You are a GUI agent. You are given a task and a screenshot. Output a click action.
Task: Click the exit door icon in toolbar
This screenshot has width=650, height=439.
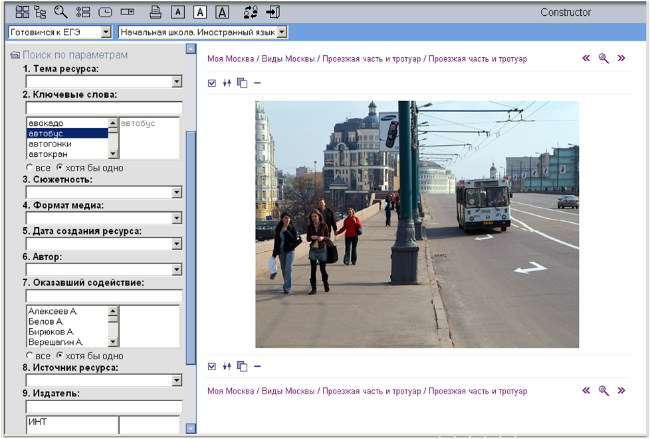click(273, 12)
